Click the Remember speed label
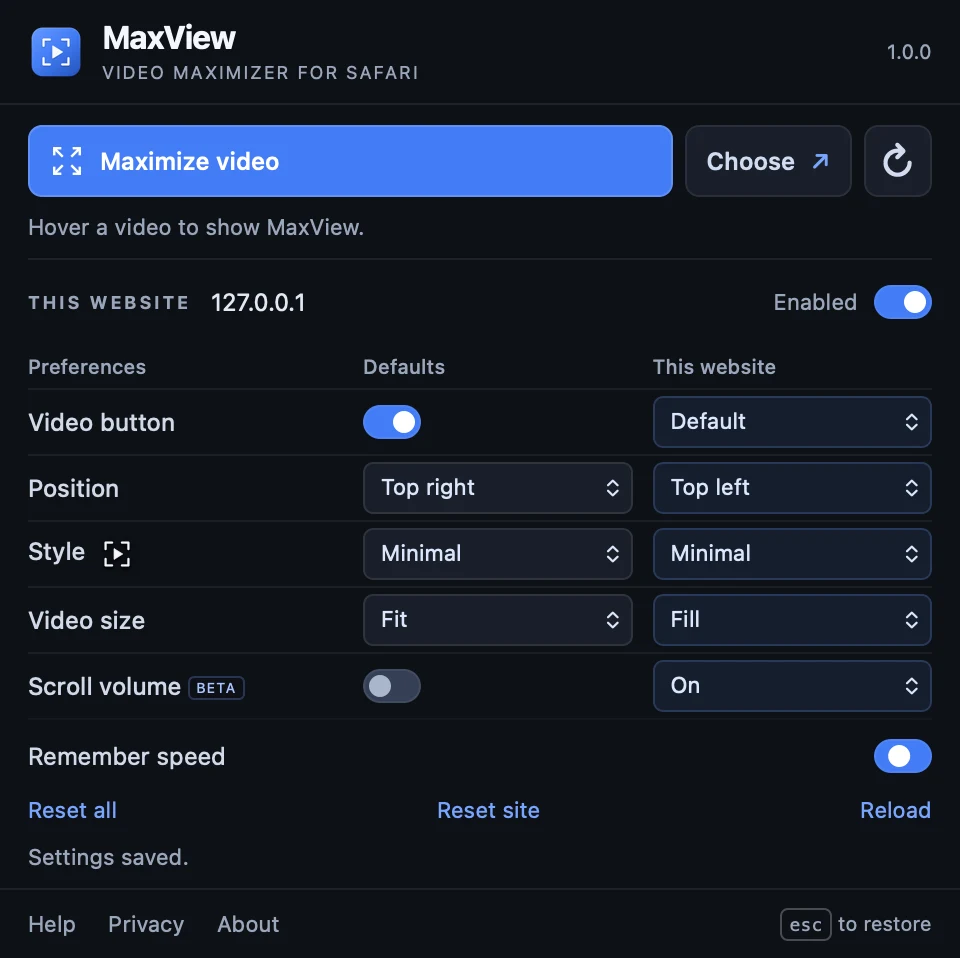 tap(127, 757)
